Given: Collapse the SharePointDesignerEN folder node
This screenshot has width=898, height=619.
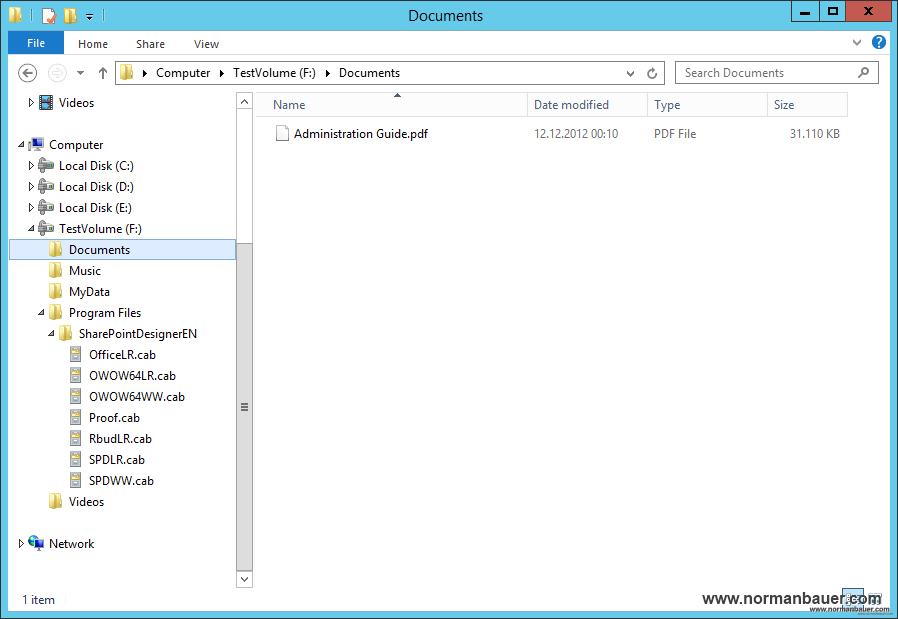Looking at the screenshot, I should click(x=51, y=334).
